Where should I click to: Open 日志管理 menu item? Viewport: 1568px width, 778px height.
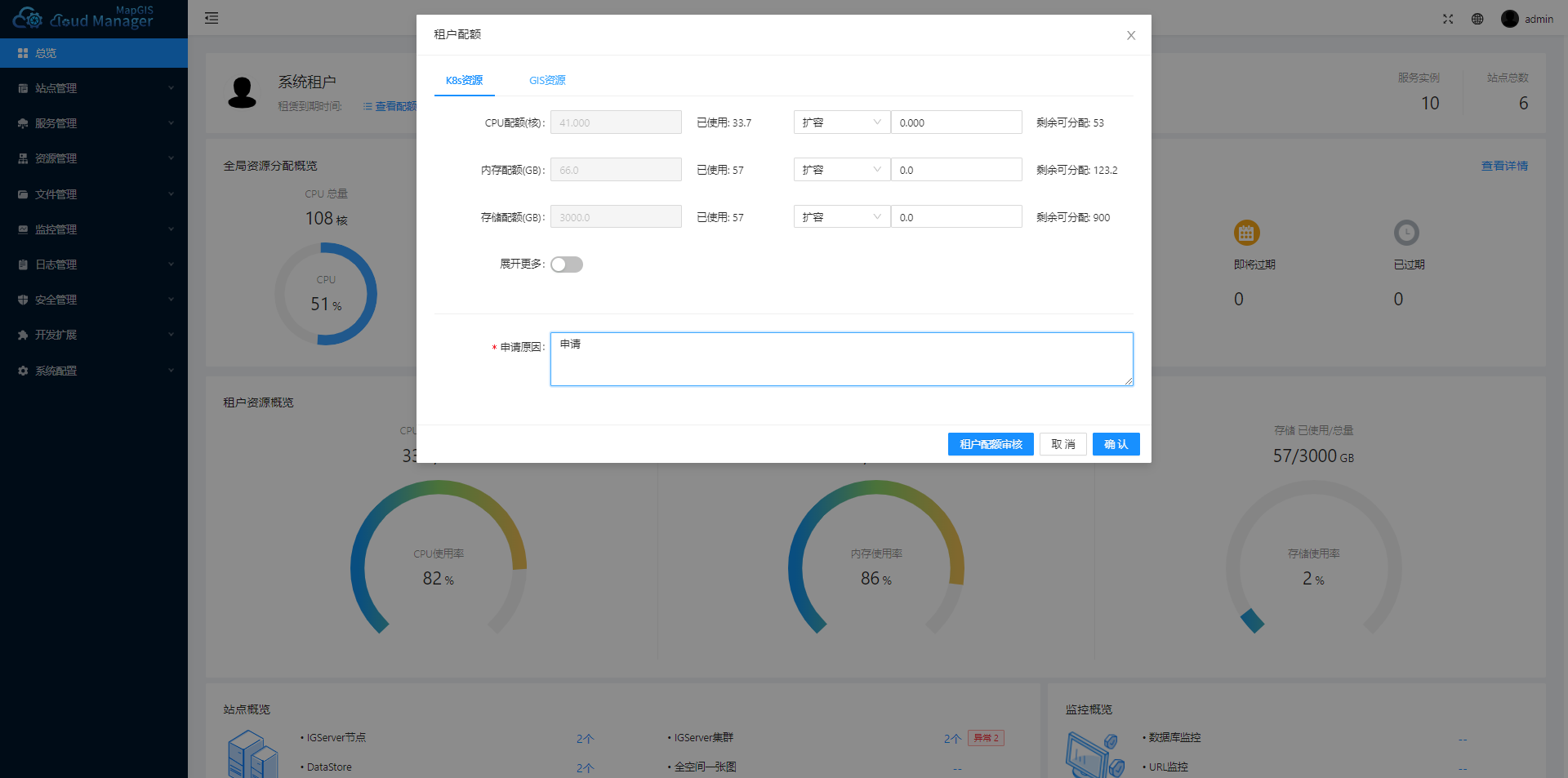tap(94, 265)
